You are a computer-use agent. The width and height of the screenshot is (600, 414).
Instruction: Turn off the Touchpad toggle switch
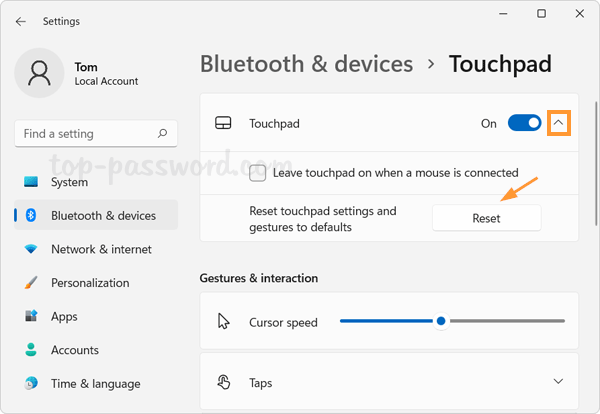pyautogui.click(x=524, y=123)
